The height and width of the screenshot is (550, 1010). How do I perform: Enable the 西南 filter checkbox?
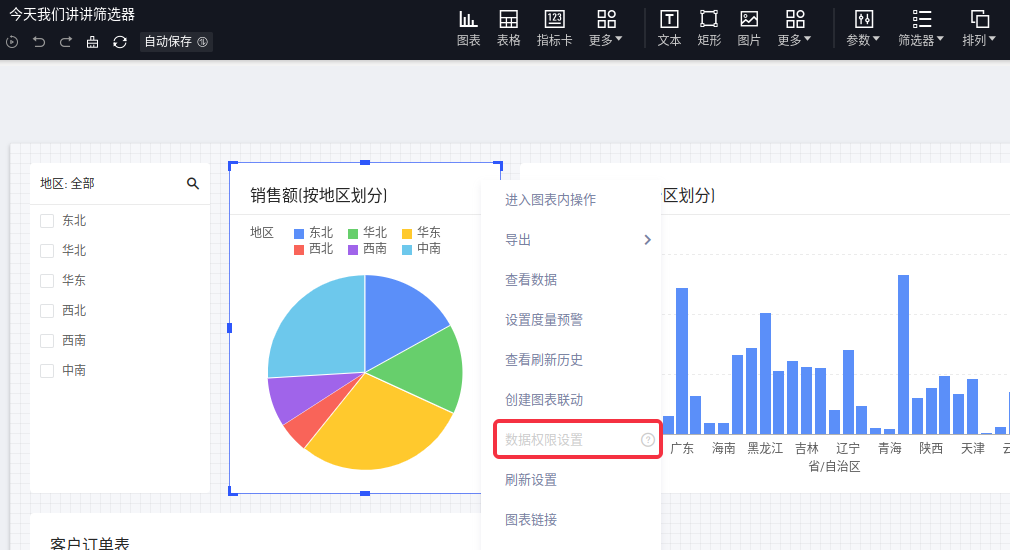[47, 341]
